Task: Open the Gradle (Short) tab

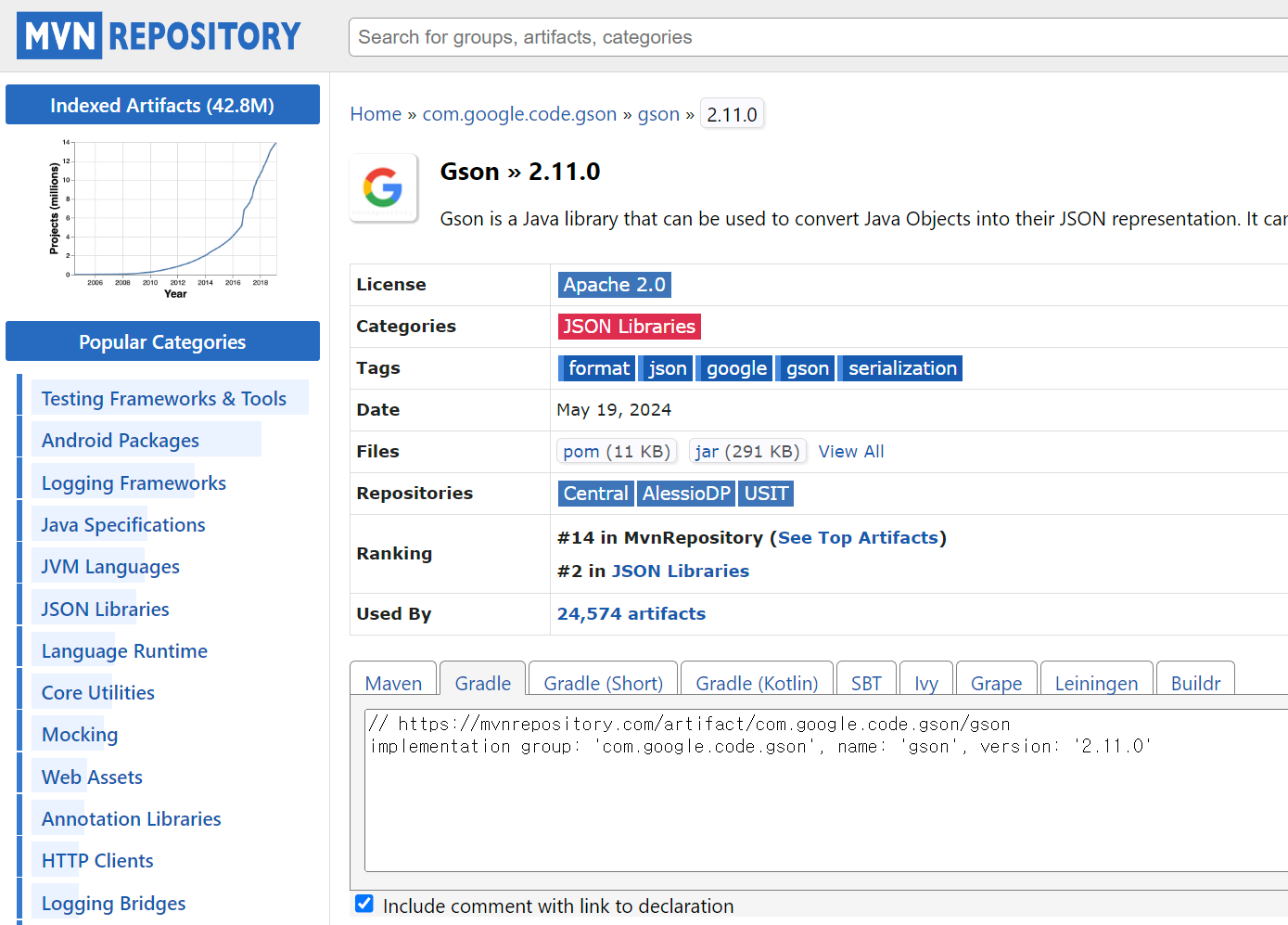Action: [604, 678]
